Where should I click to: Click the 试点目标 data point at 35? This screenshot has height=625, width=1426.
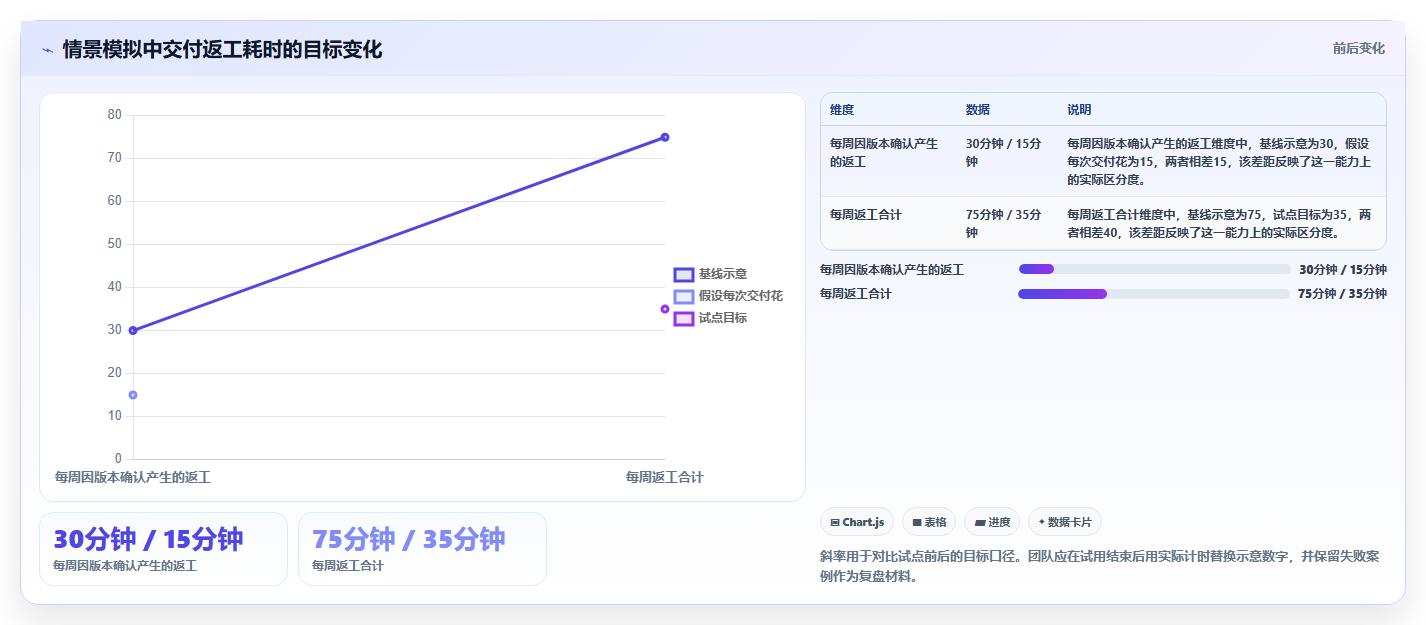665,309
